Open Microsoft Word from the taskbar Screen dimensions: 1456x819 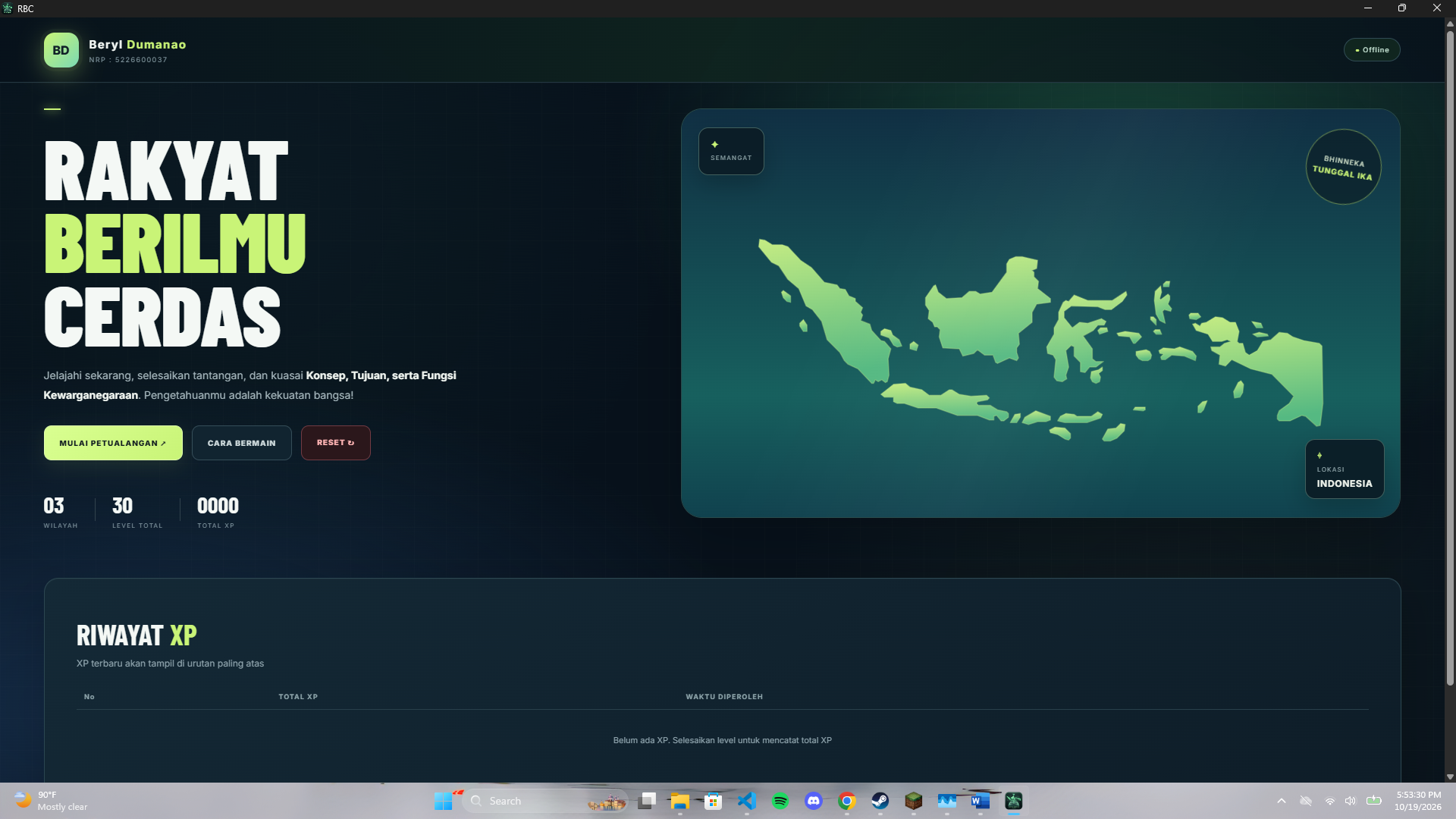tap(981, 801)
